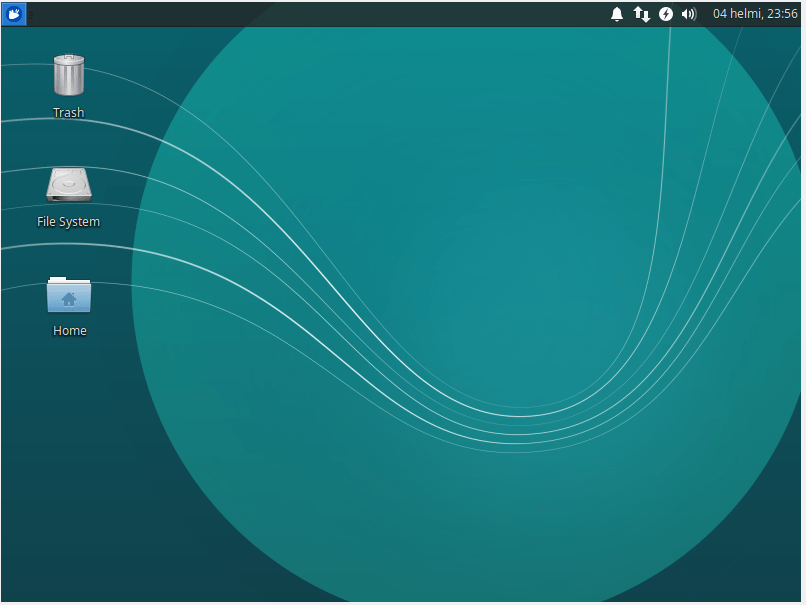Click the 23:56 time display
This screenshot has width=806, height=605.
point(782,14)
